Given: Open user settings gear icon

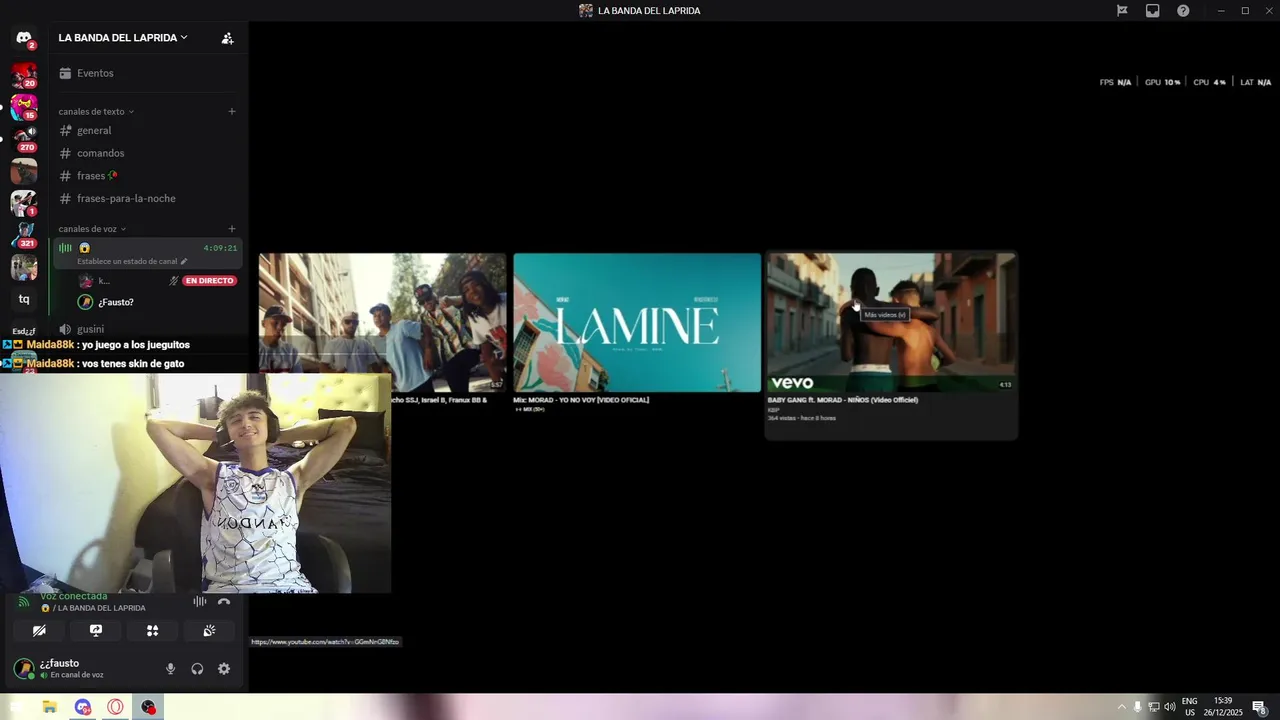Looking at the screenshot, I should 224,669.
